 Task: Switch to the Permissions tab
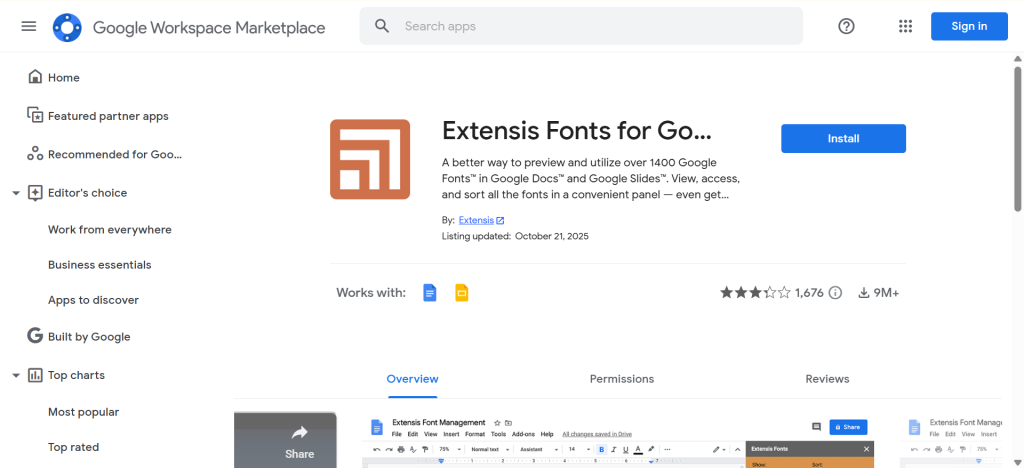[622, 379]
